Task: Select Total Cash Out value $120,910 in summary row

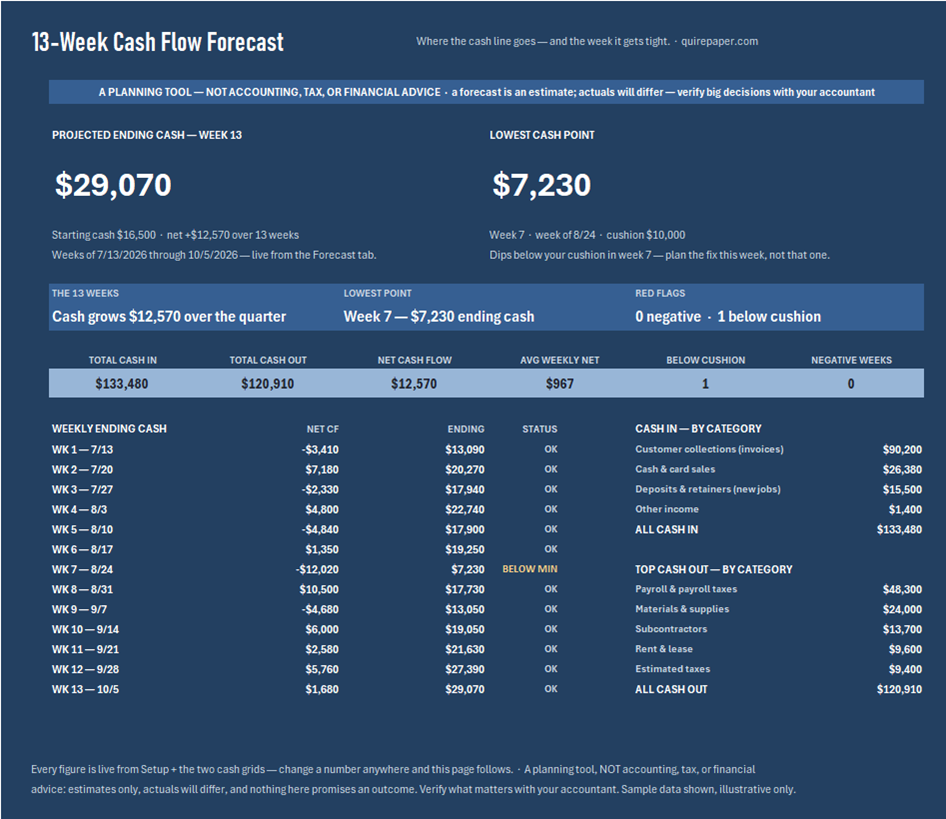Action: [x=267, y=384]
